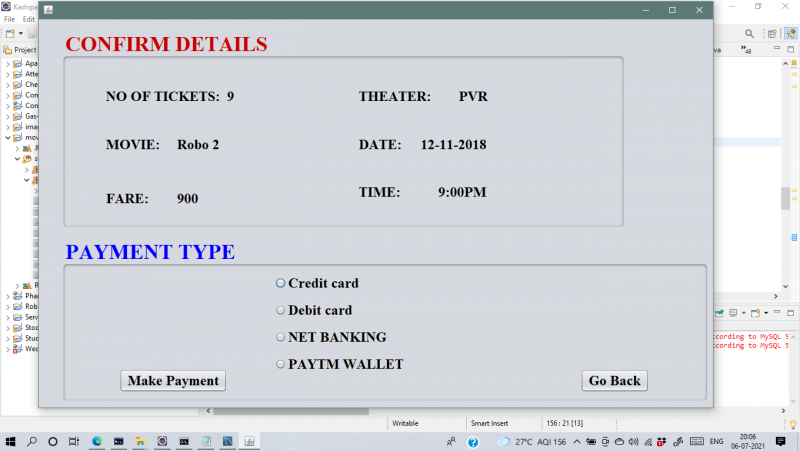Click the light bulb tip icon in the status bar

tap(793, 424)
